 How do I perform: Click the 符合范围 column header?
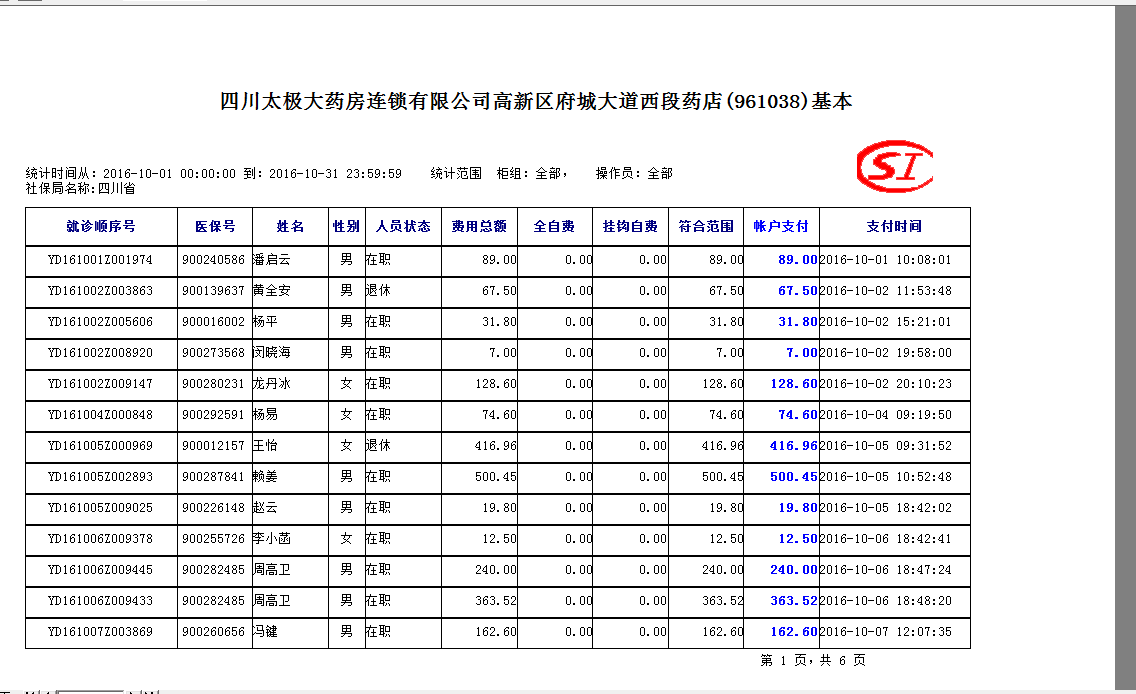click(x=706, y=227)
